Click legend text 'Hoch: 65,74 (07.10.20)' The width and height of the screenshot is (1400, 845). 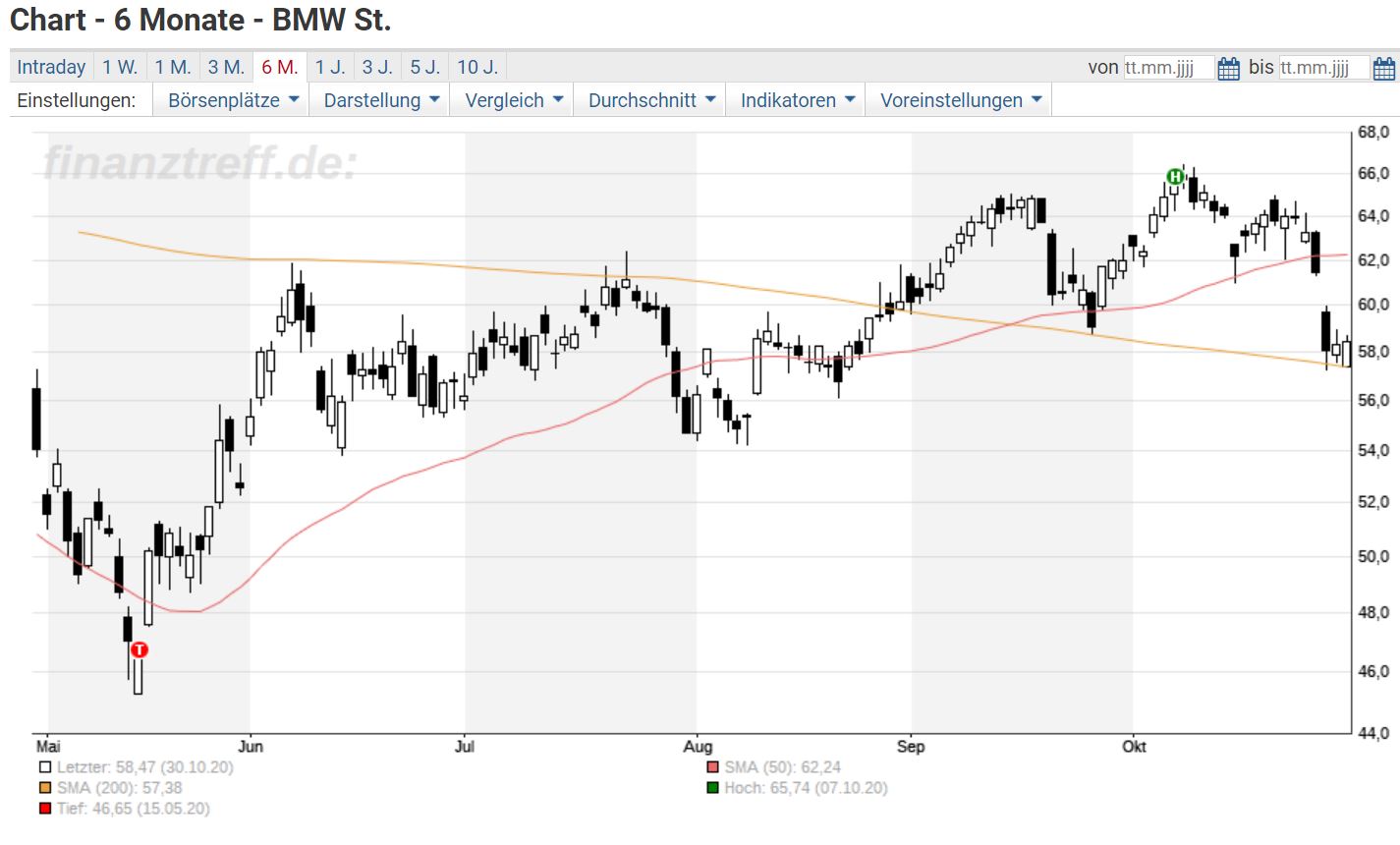[807, 788]
